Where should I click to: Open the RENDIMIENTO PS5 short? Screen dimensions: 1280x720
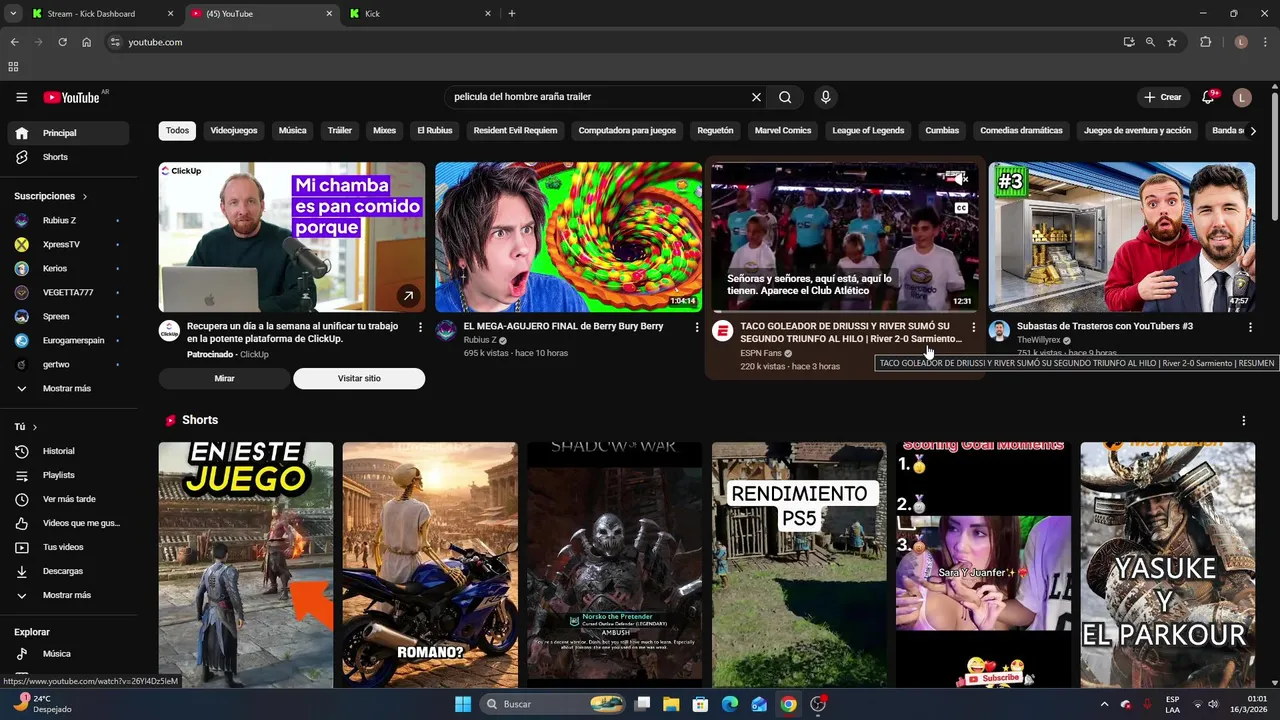point(799,565)
